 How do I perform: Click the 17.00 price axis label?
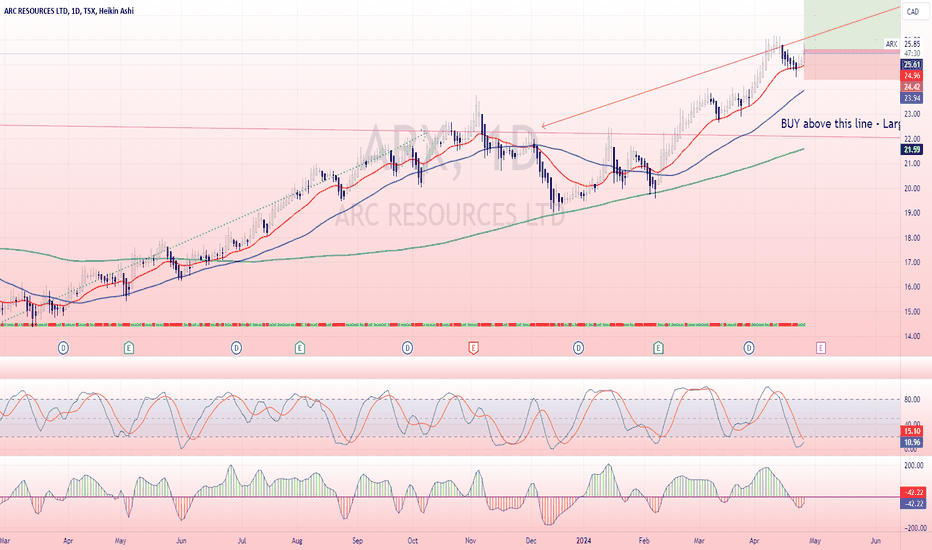[912, 262]
